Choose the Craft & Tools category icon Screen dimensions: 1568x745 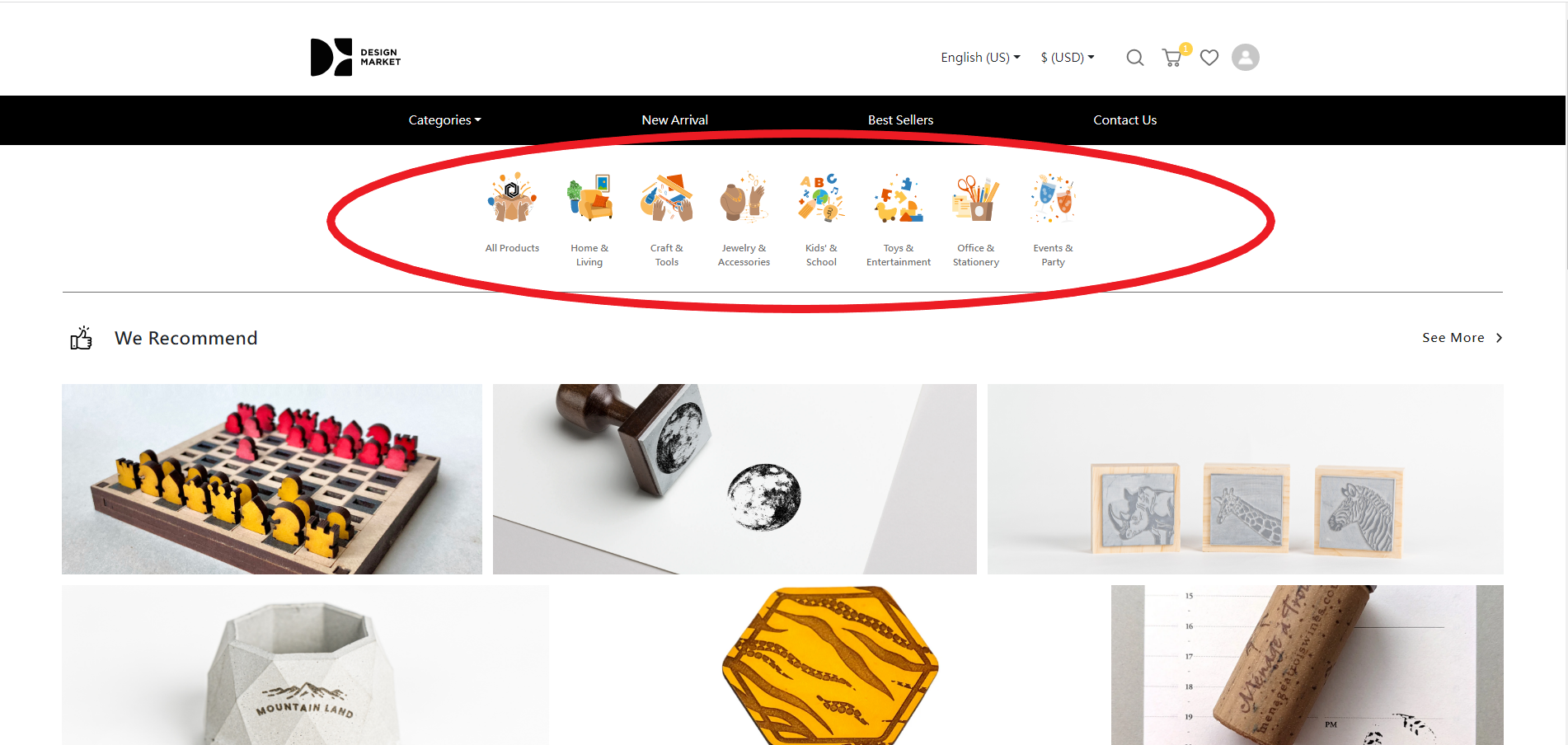(x=667, y=199)
